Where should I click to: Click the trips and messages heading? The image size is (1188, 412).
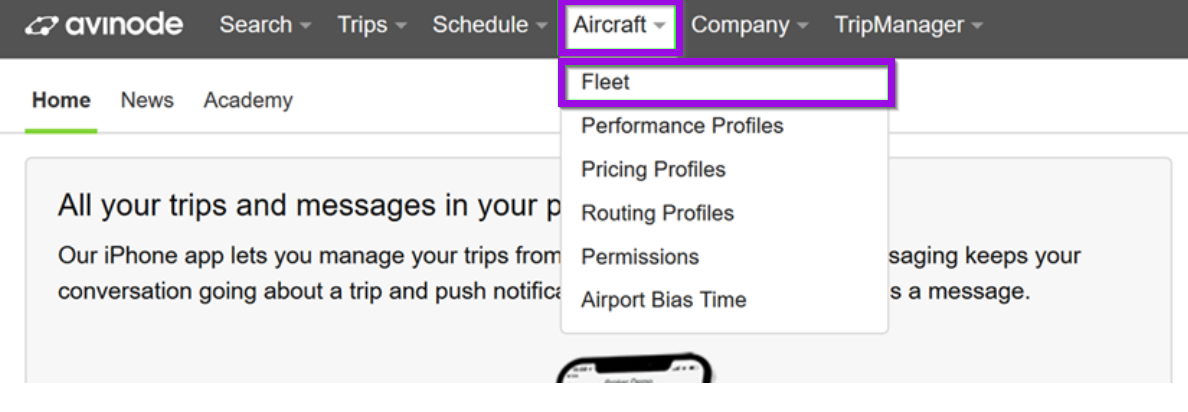pos(309,207)
